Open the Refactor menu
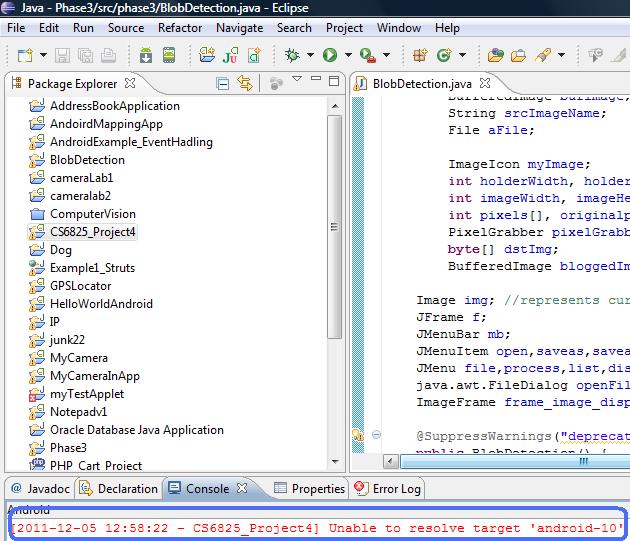 (x=180, y=28)
